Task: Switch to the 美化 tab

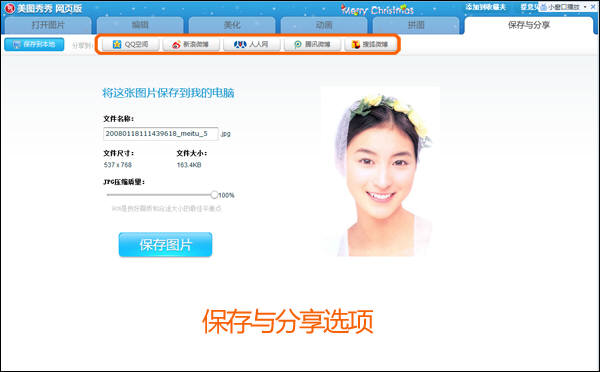Action: (x=232, y=25)
